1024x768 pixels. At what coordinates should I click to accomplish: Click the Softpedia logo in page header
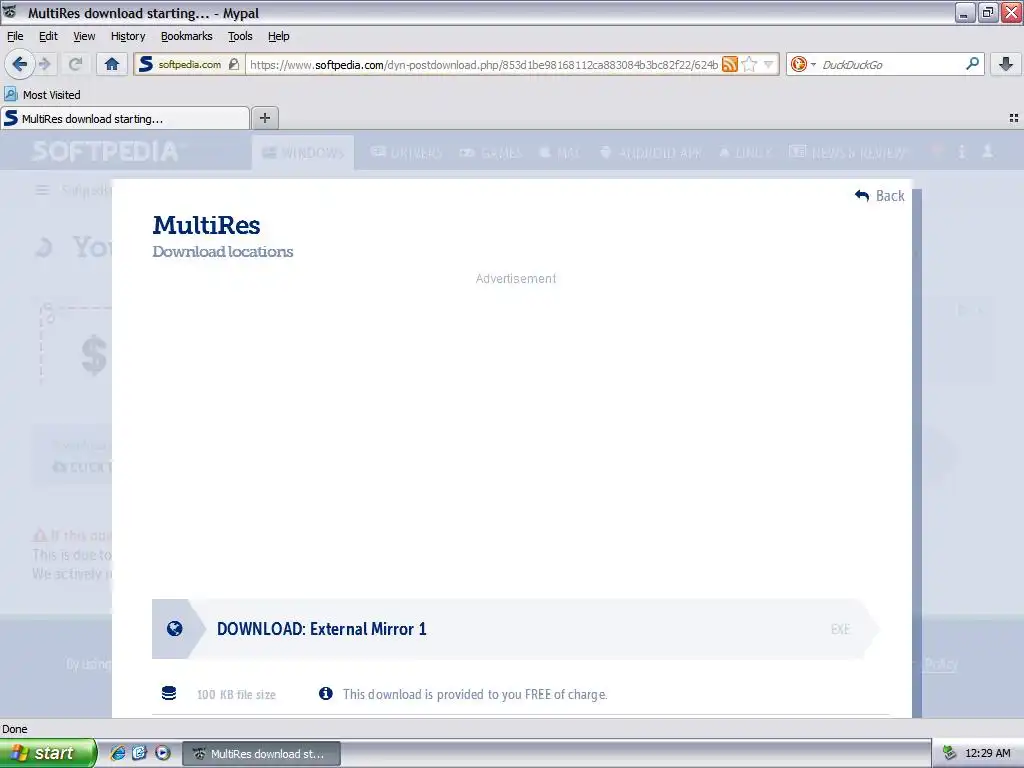[104, 152]
